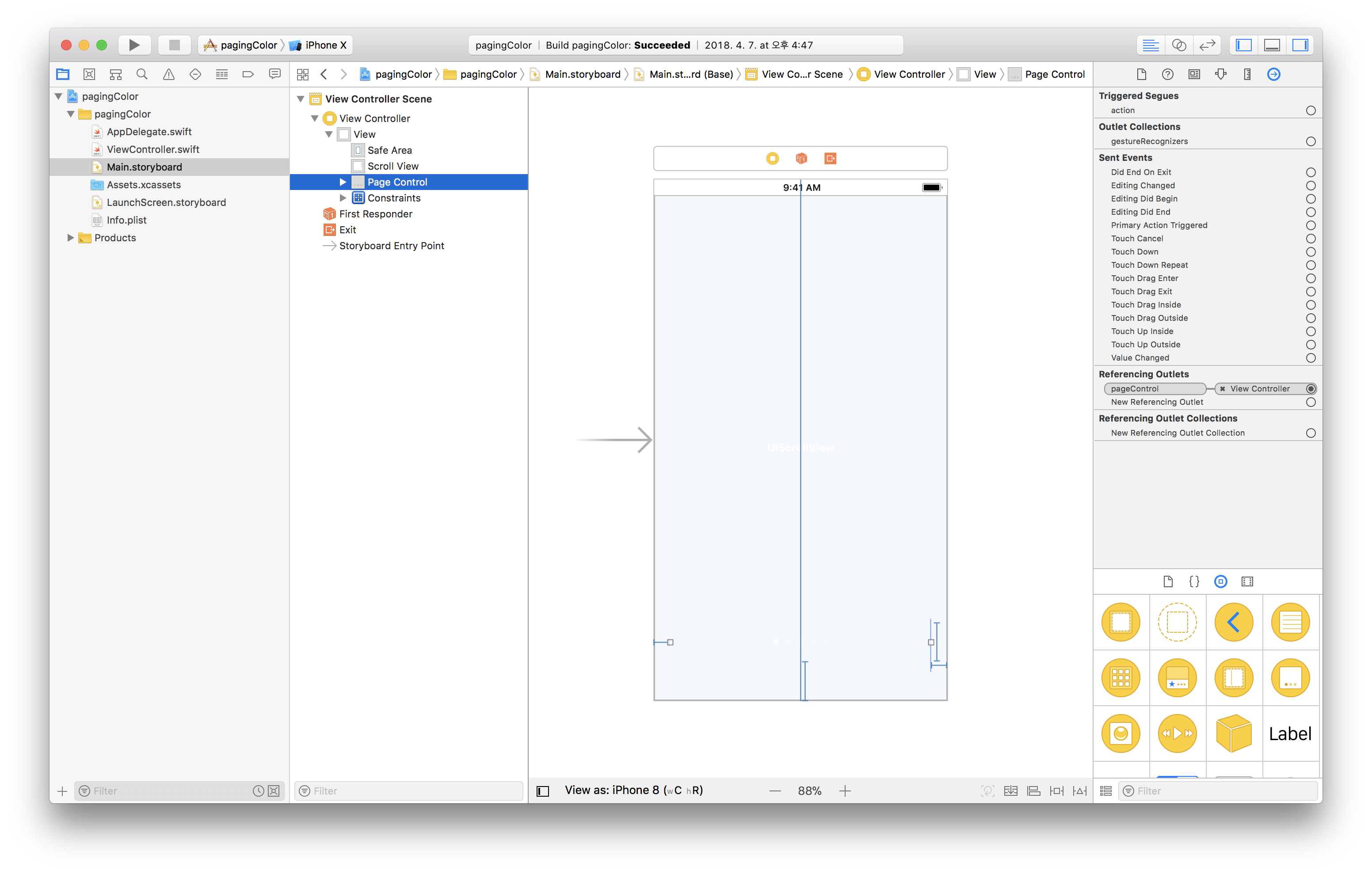This screenshot has width=1372, height=874.
Task: Click View as: iPhone 8 device bar
Action: pos(633,790)
